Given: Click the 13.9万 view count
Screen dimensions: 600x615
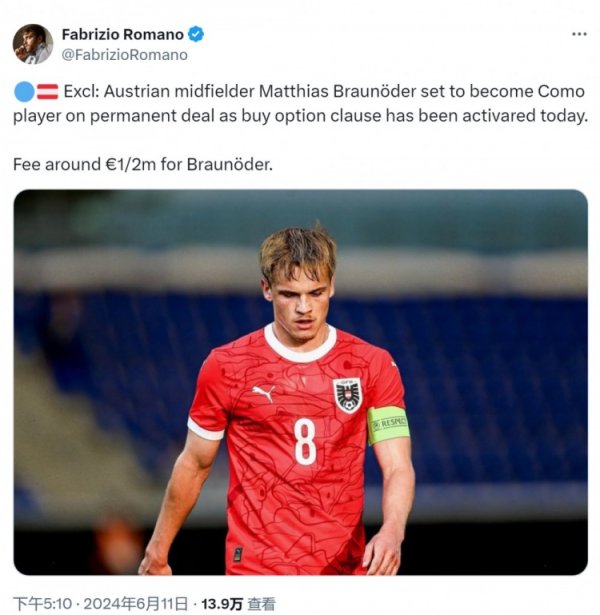Looking at the screenshot, I should 222,604.
